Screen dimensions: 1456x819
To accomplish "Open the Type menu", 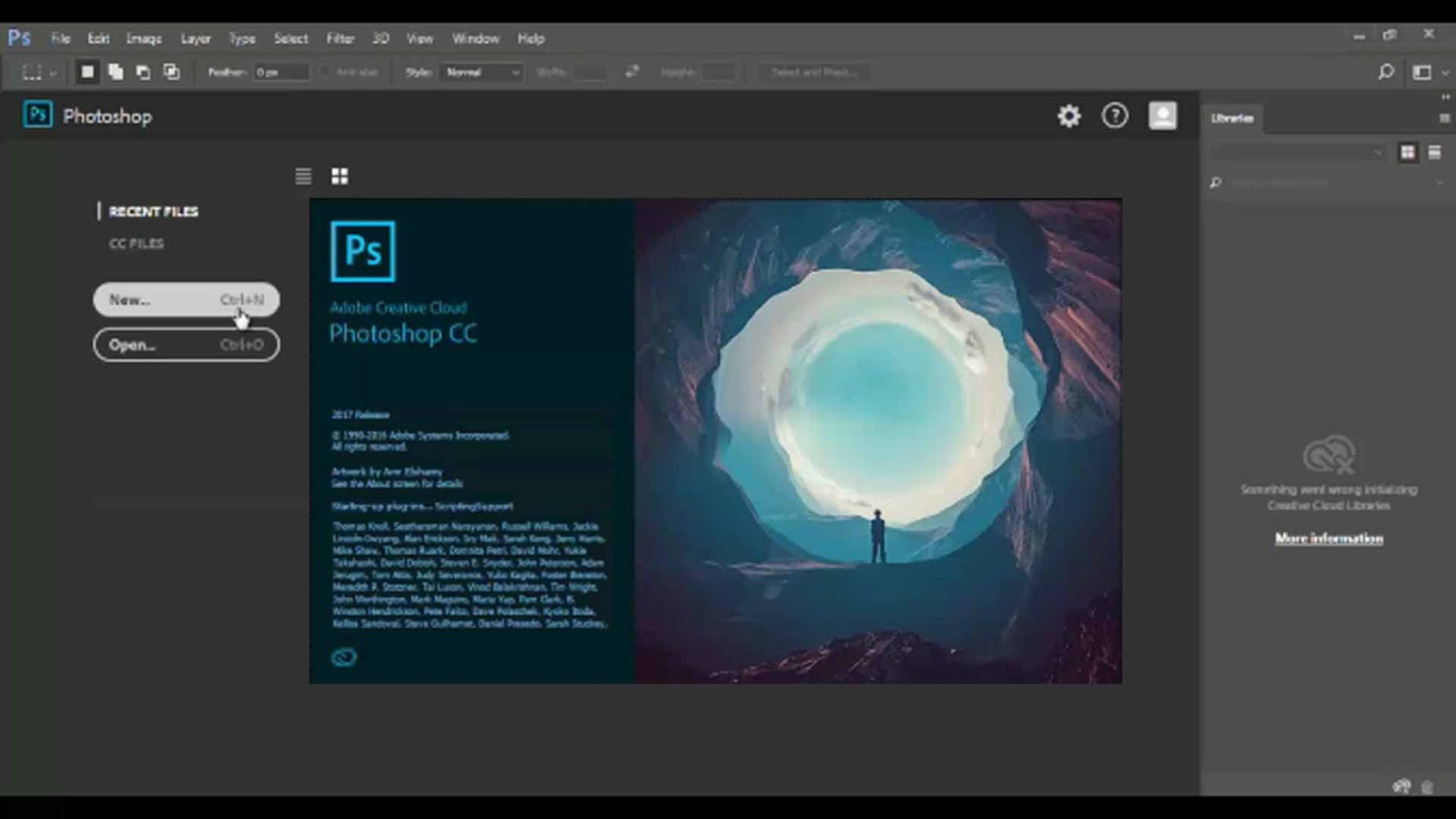I will [x=242, y=38].
